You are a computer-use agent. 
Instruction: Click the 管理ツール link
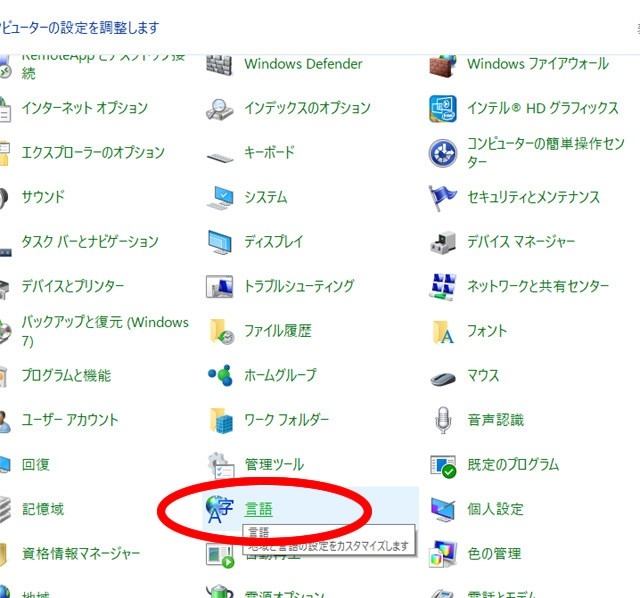[x=273, y=465]
